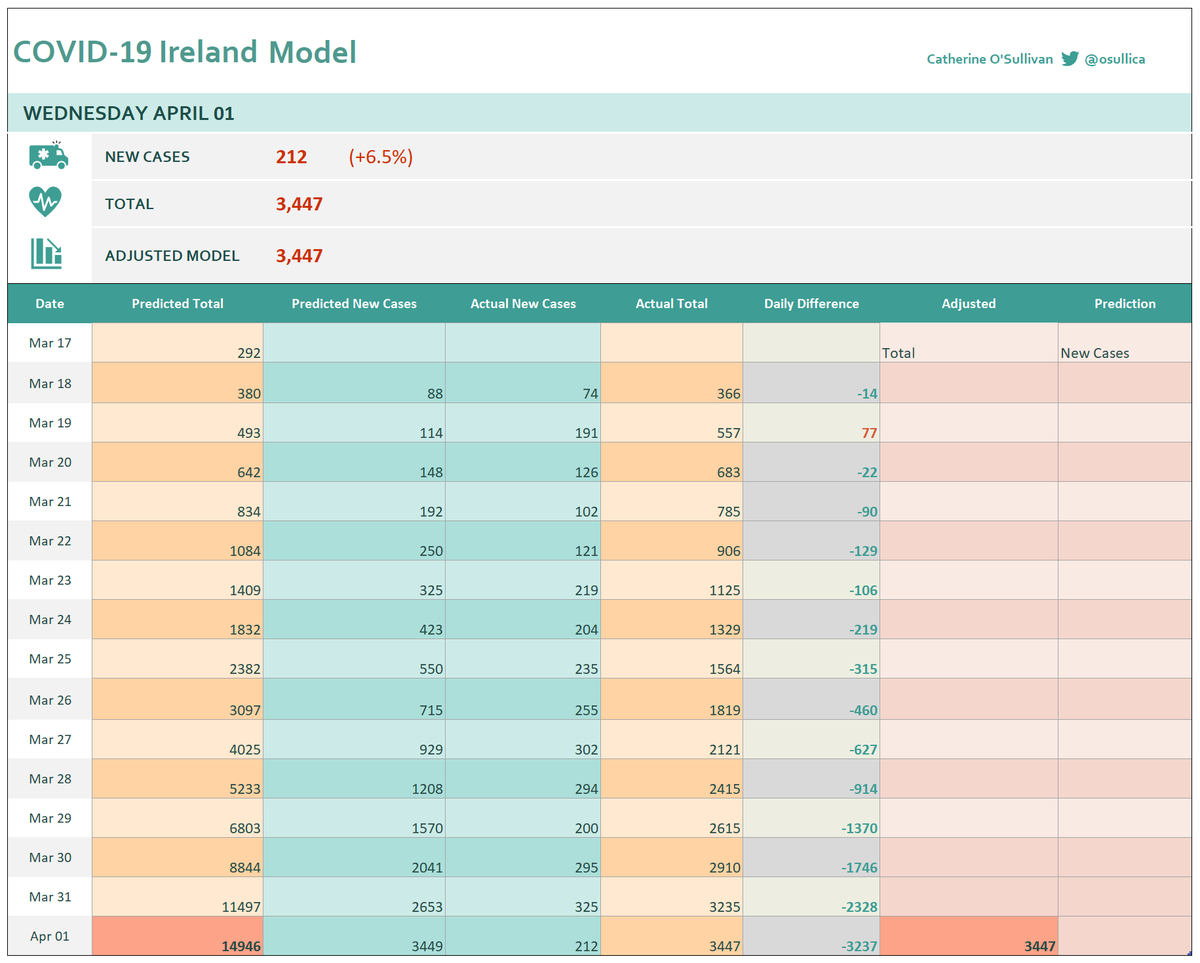Open the Date column header options
Screen dimensions: 1200x963
(49, 303)
